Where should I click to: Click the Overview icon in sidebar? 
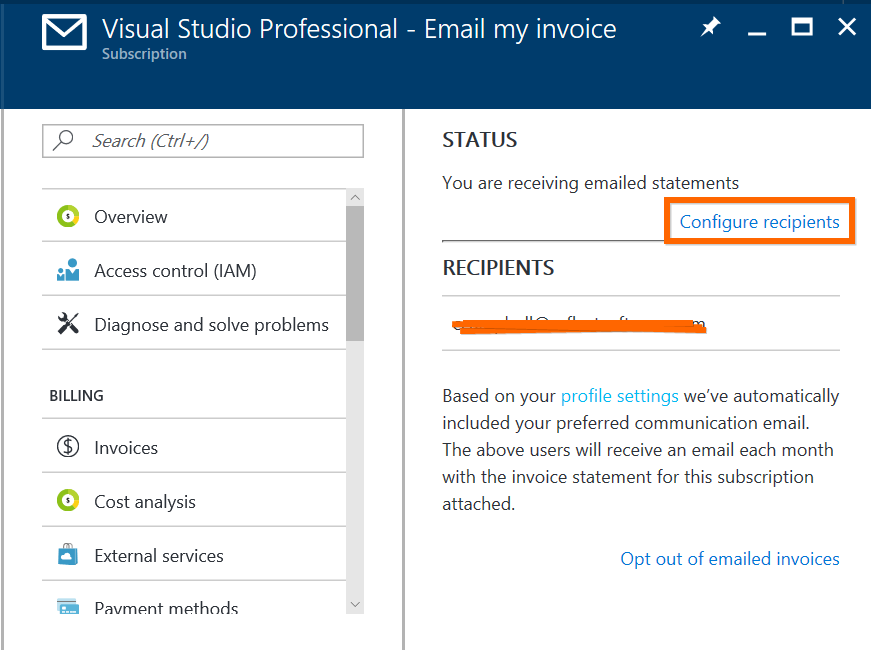point(68,216)
